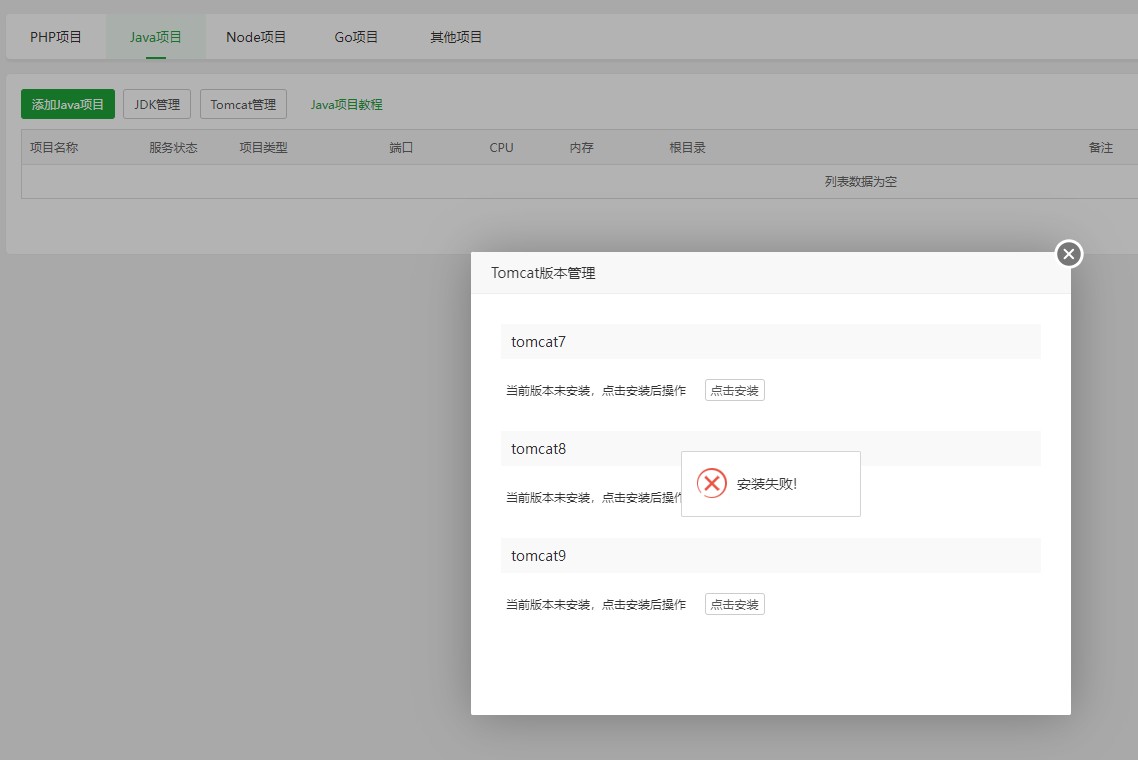This screenshot has width=1138, height=760.
Task: Click the 添加Java项目 button
Action: (67, 105)
